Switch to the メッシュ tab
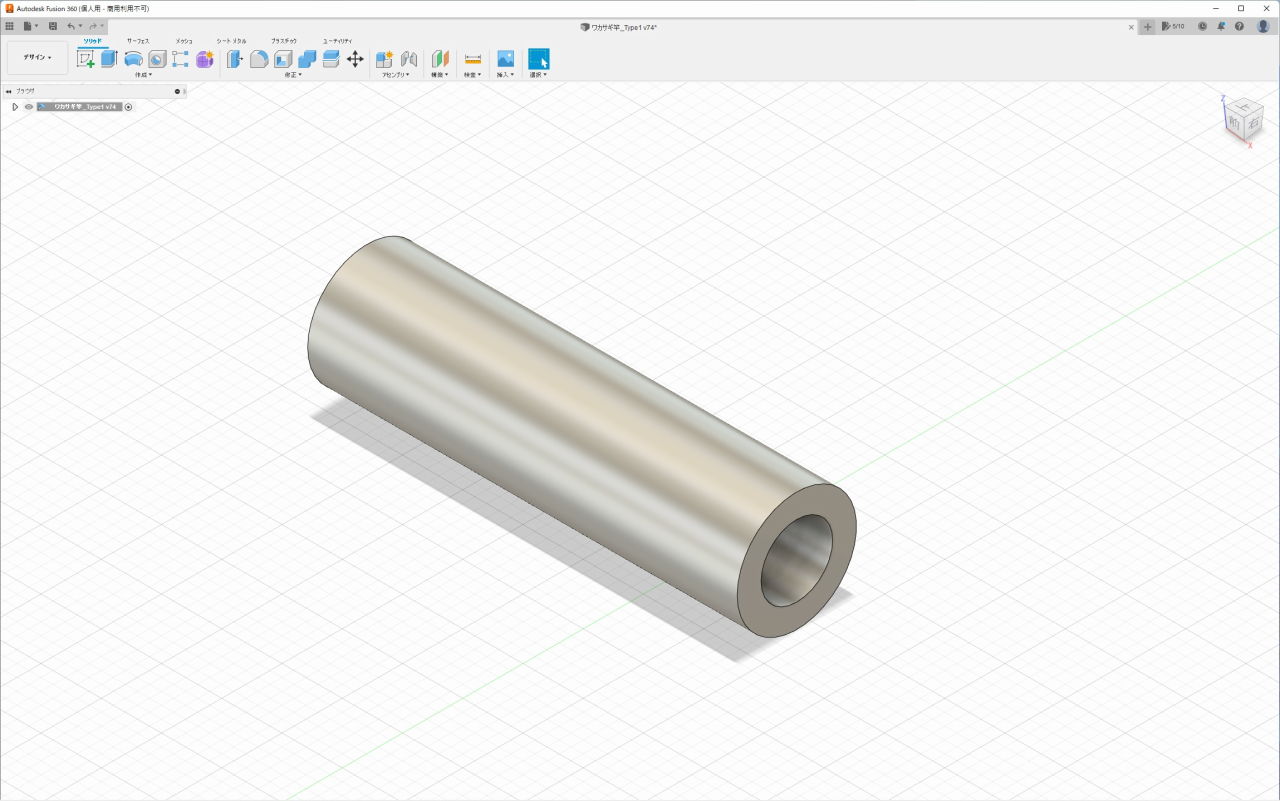The height and width of the screenshot is (801, 1280). click(184, 41)
